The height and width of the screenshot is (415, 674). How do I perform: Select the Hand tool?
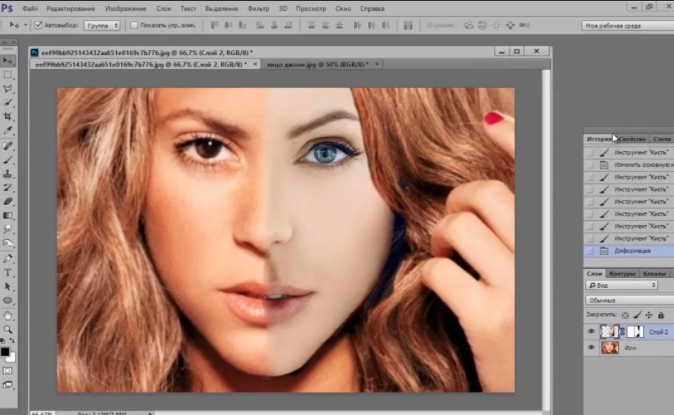[8, 316]
